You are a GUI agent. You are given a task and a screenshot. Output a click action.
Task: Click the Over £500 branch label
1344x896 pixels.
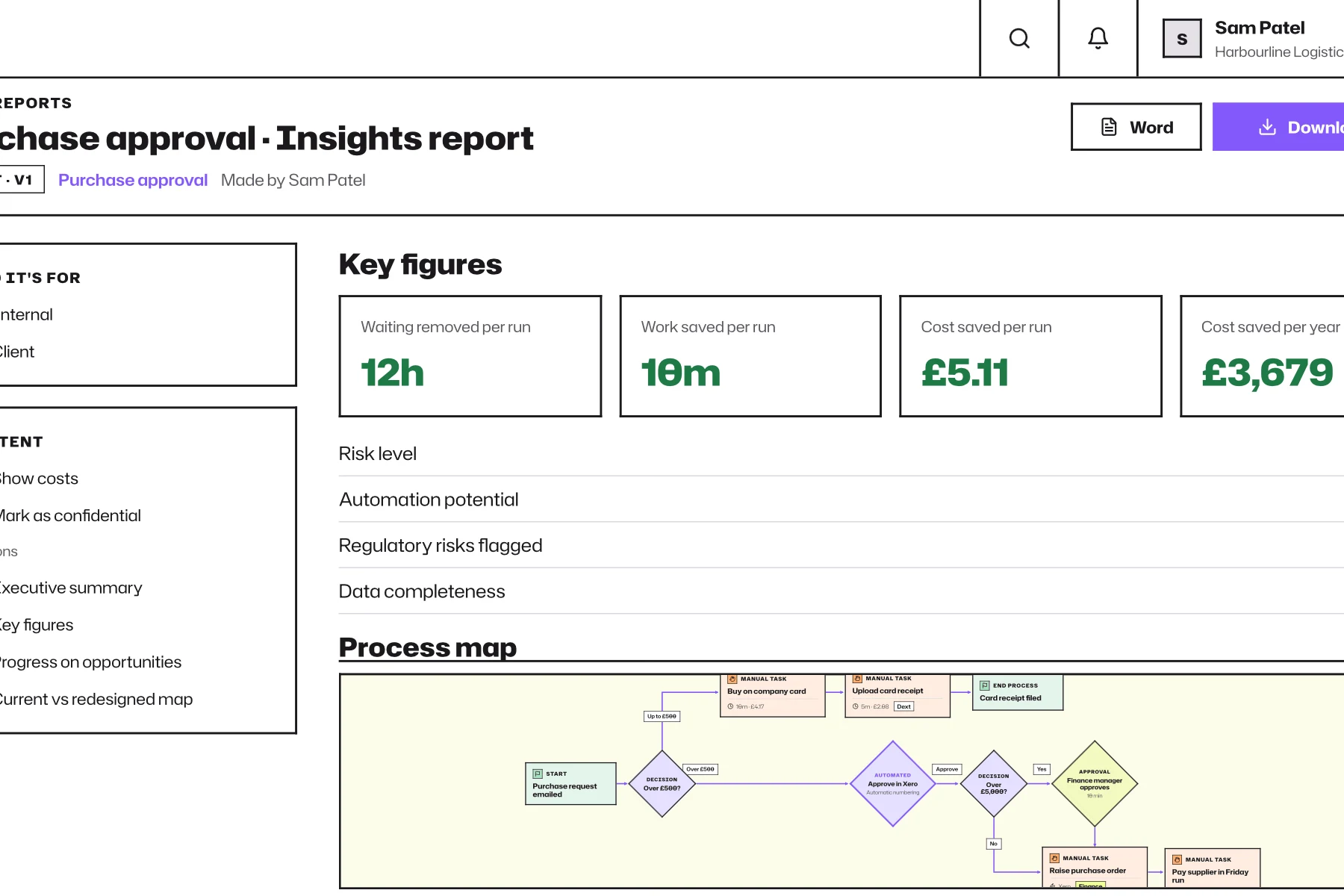click(x=700, y=769)
